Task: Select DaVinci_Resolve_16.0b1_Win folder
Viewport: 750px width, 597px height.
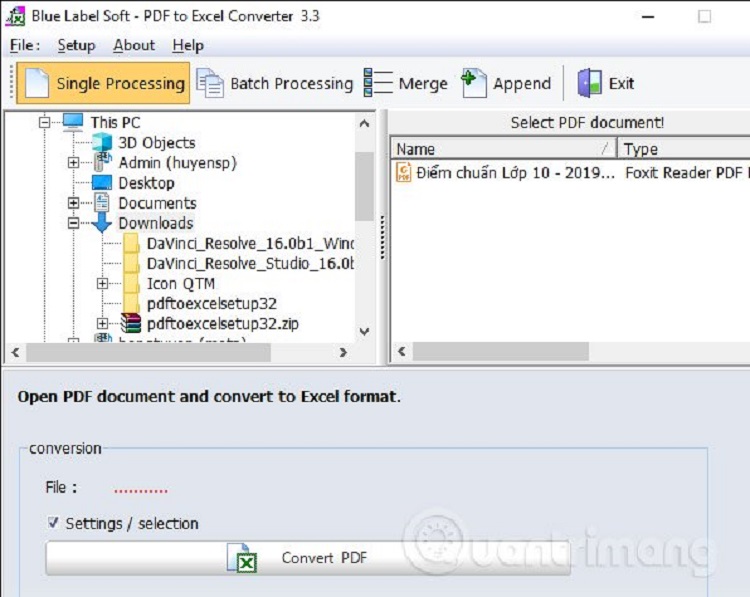Action: coord(250,243)
